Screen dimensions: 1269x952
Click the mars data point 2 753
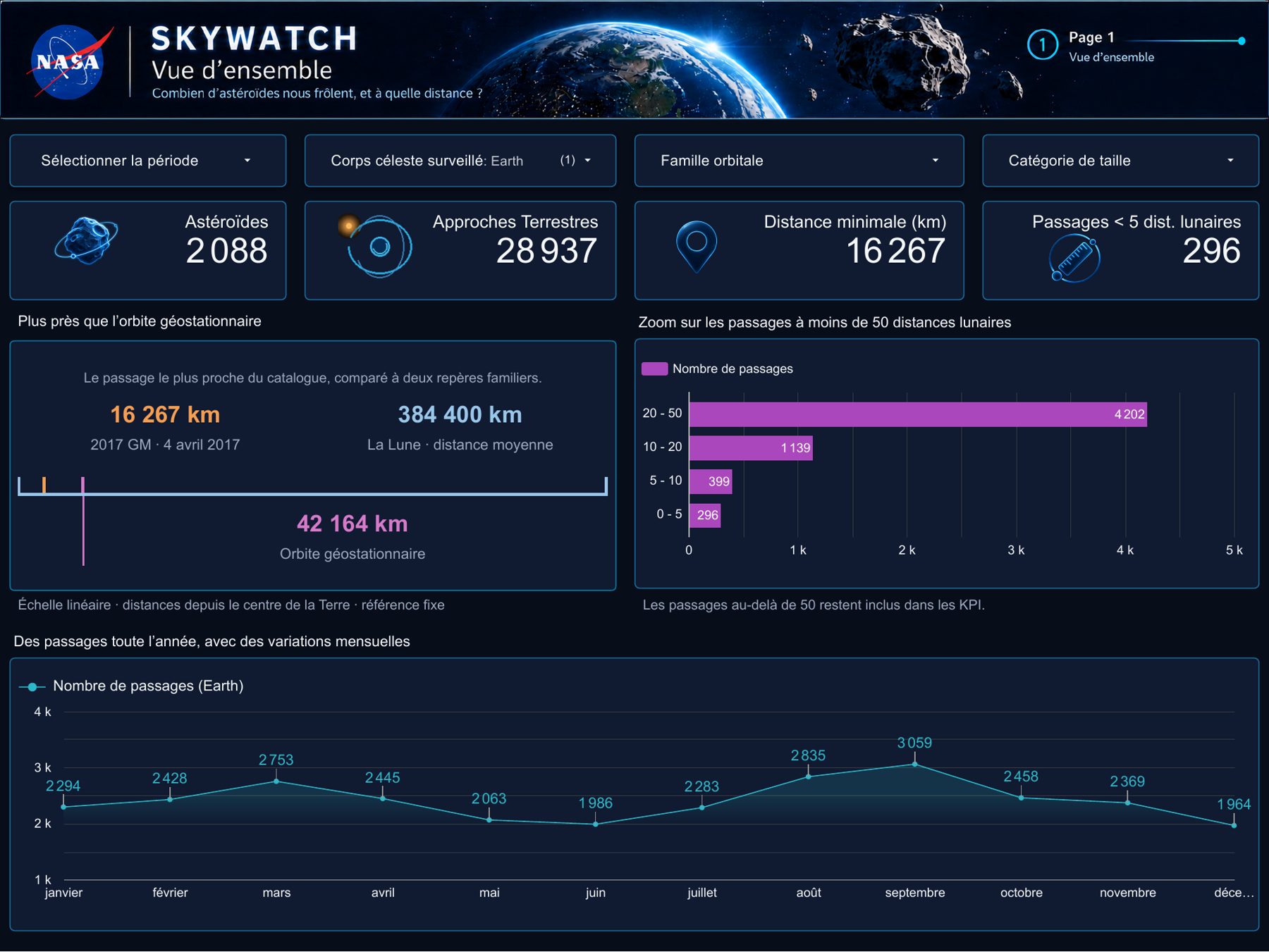276,781
